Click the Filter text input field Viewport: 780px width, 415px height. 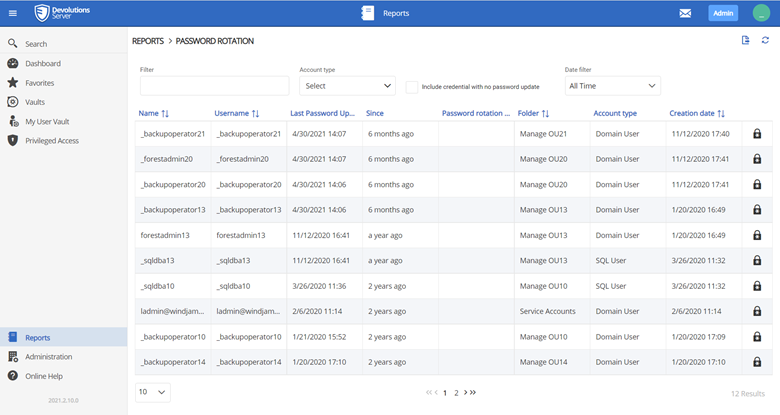[214, 86]
